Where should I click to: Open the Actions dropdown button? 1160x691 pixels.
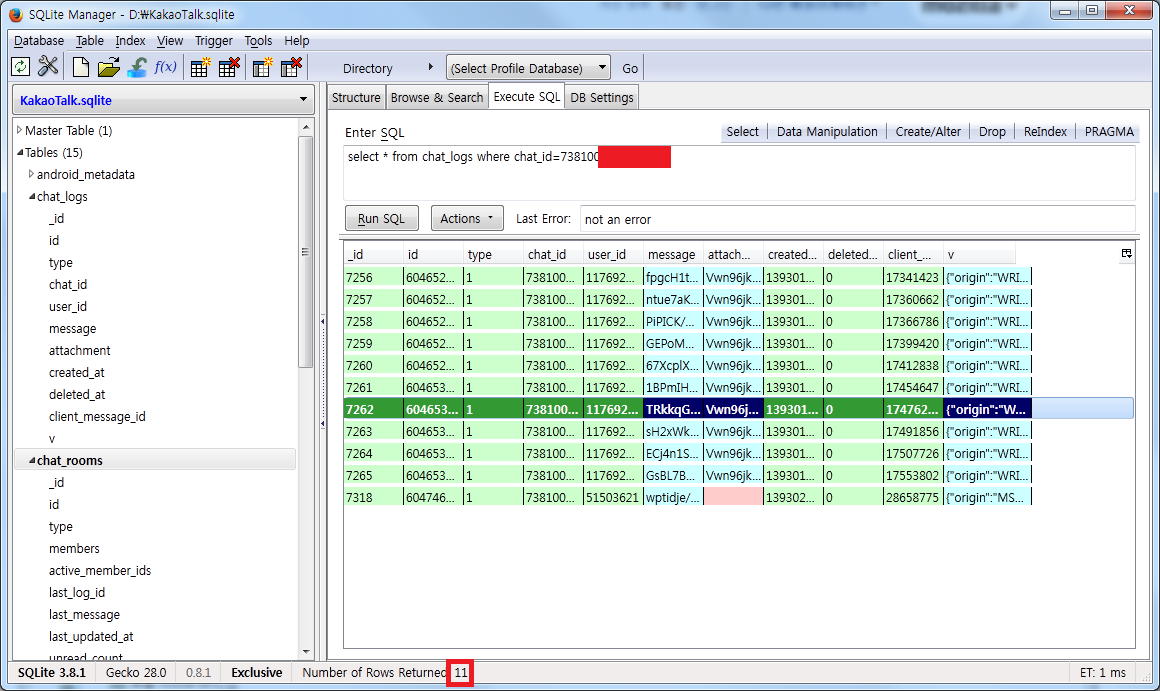(x=467, y=218)
